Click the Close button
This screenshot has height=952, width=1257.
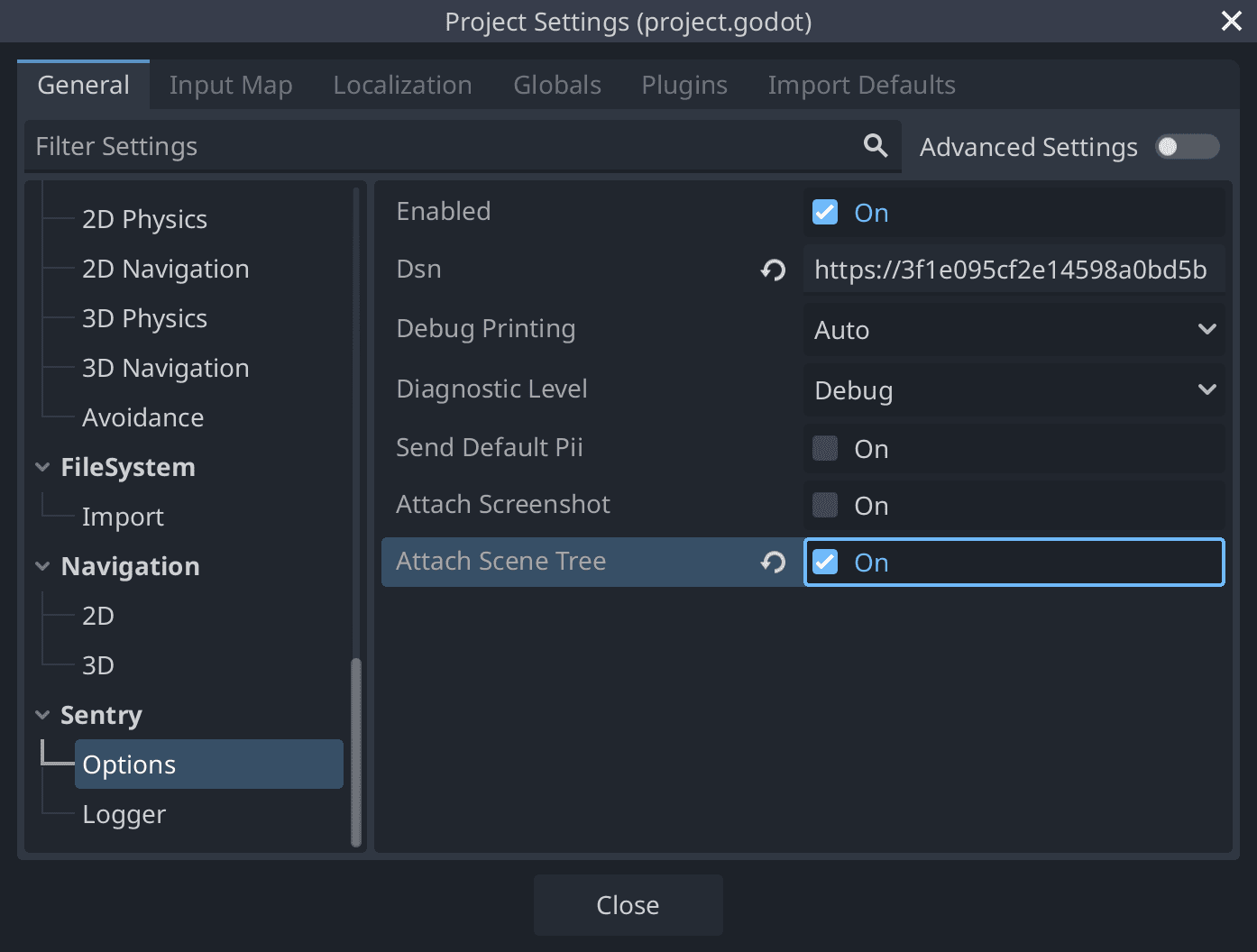coord(628,904)
